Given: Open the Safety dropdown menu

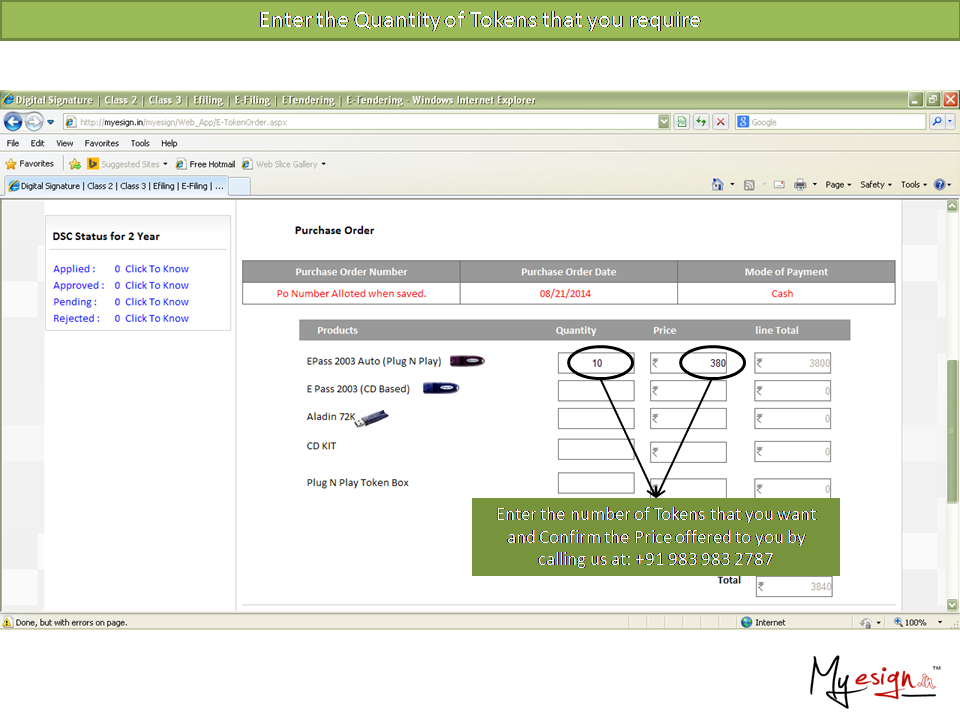Looking at the screenshot, I should pyautogui.click(x=875, y=185).
